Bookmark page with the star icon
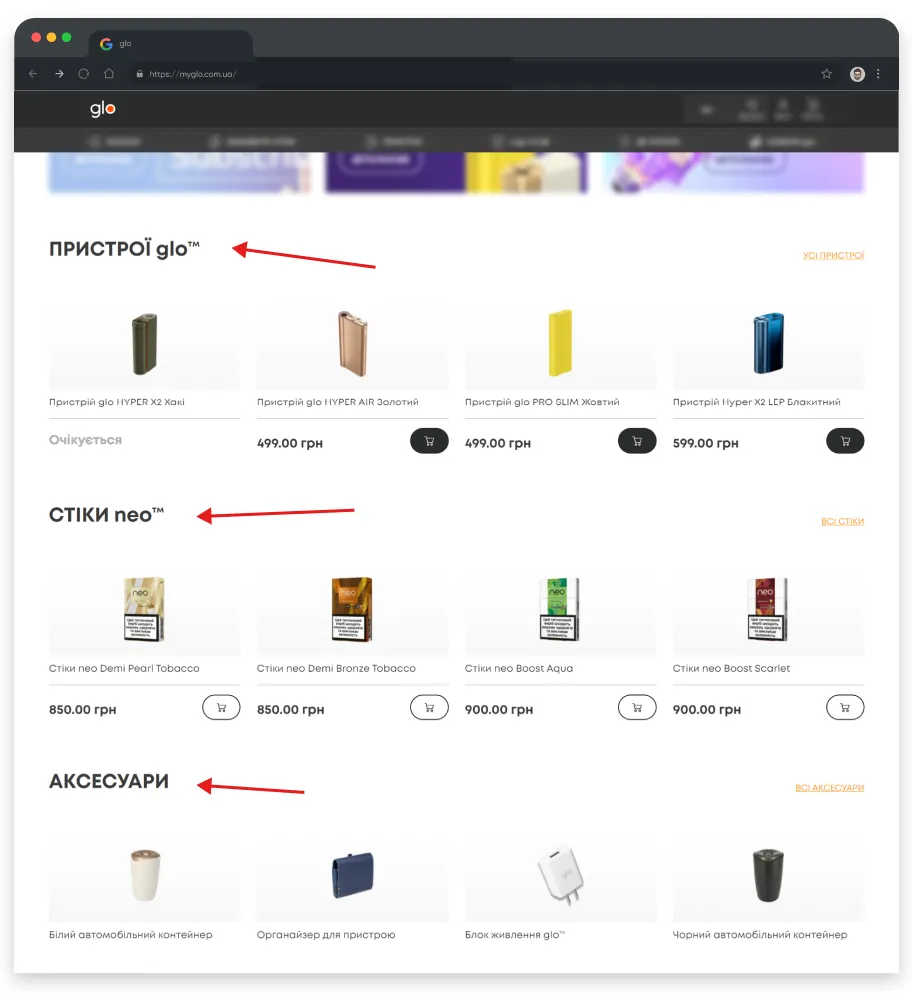This screenshot has width=912, height=1007. [x=827, y=74]
